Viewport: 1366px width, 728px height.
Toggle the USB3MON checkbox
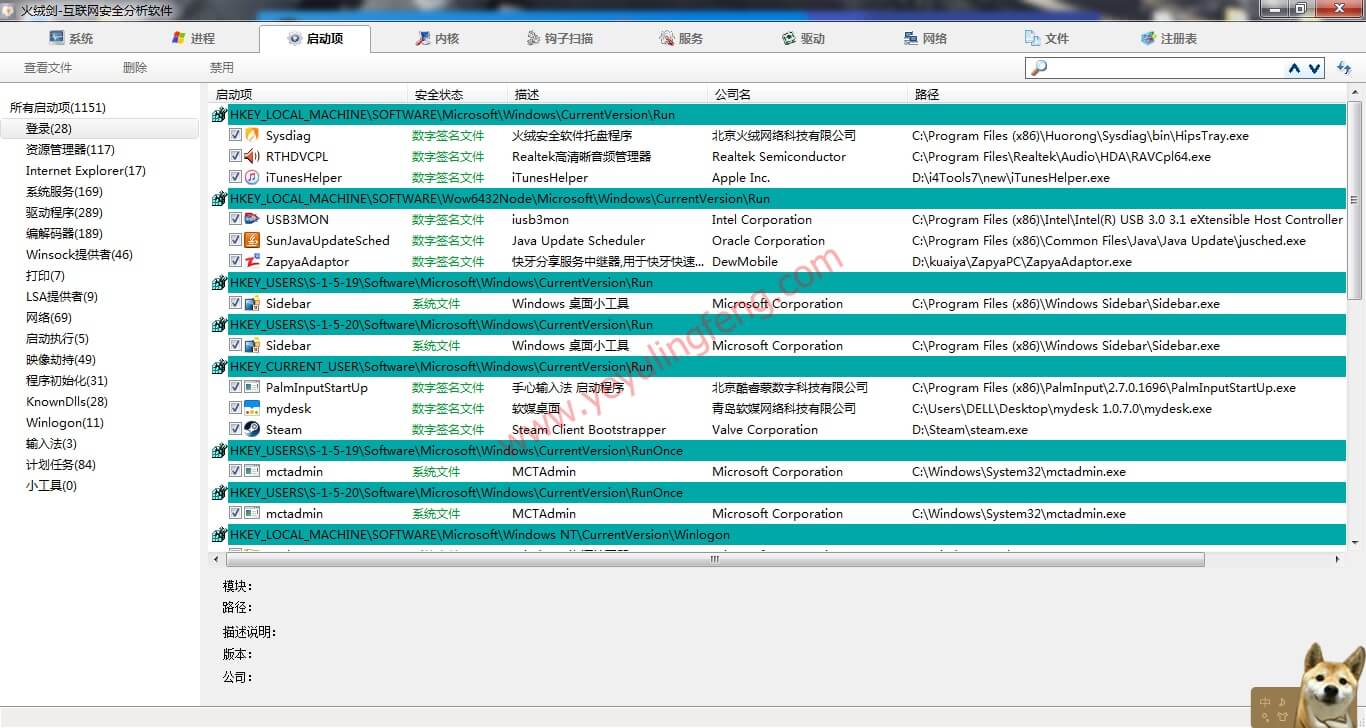click(235, 219)
